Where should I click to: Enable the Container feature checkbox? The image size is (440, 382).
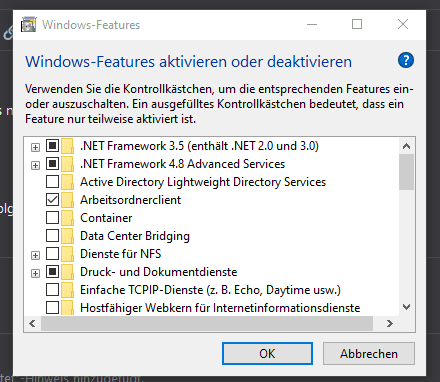(x=52, y=218)
